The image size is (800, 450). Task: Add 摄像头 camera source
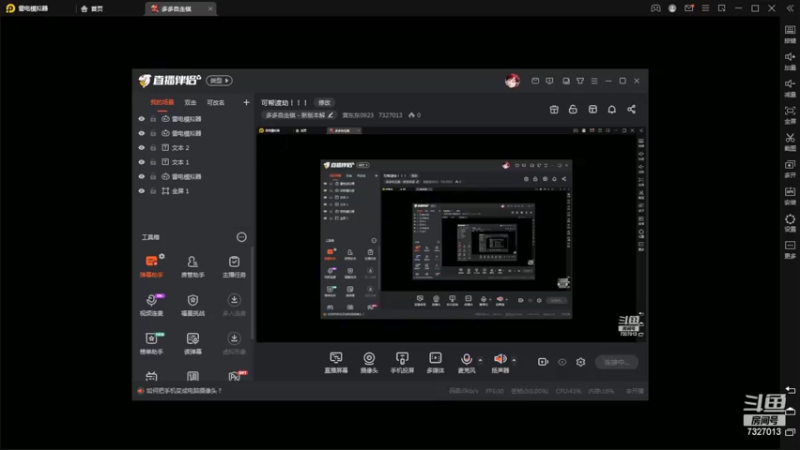369,362
